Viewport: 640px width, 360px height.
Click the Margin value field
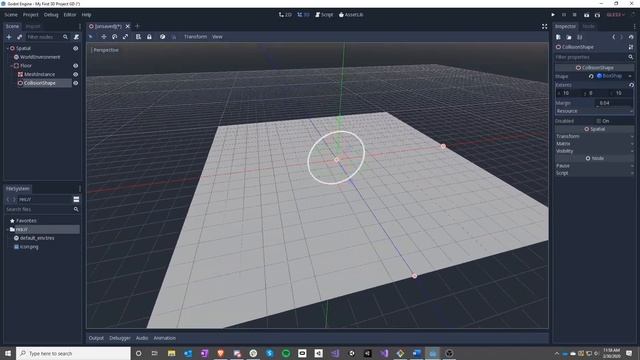point(614,103)
